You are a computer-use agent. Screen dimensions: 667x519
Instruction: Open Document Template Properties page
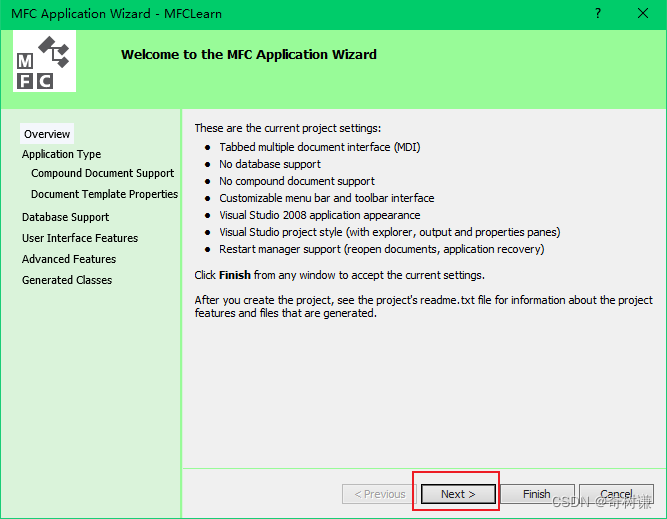104,194
